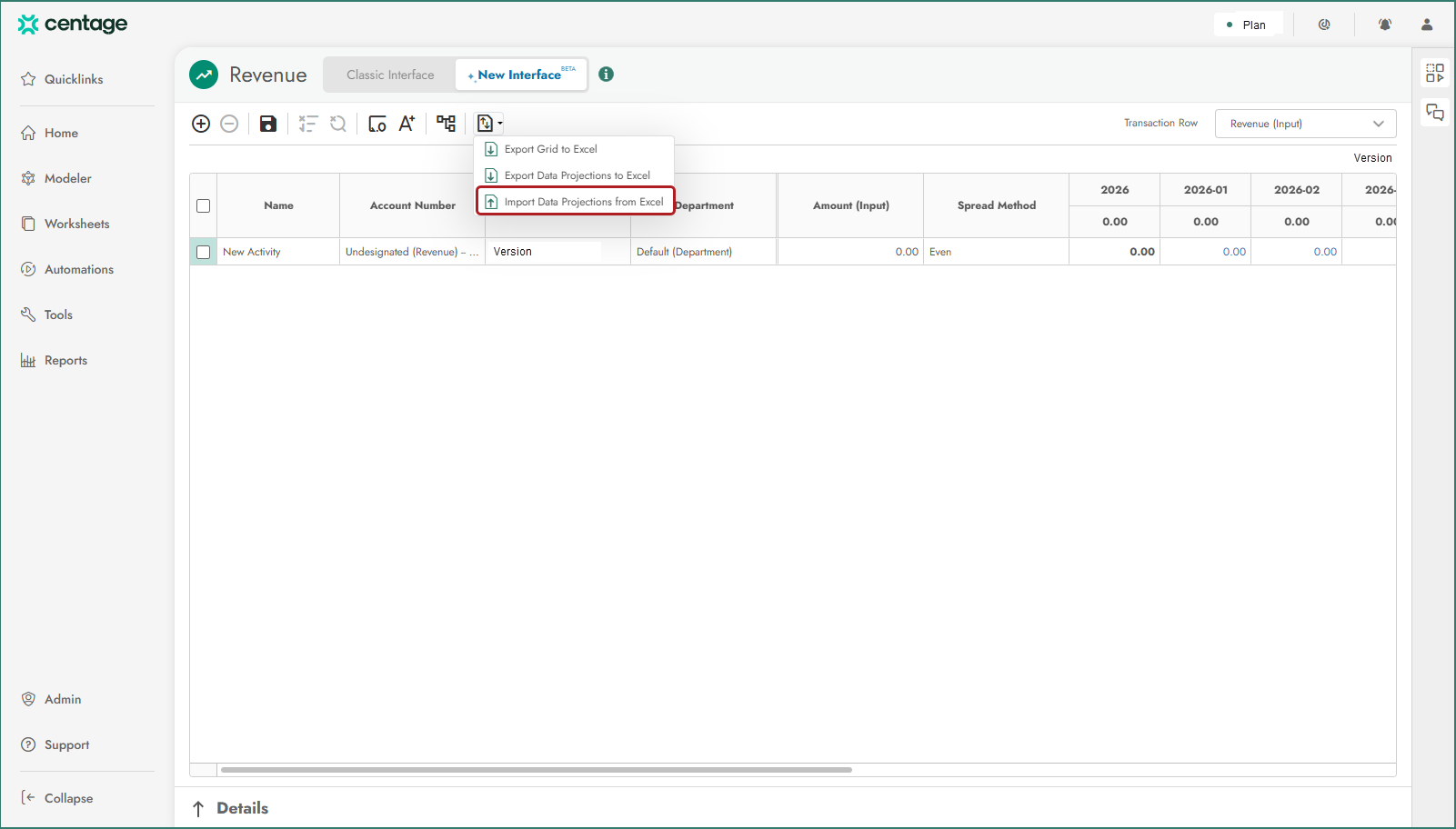
Task: Click the decimal places icon
Action: click(x=377, y=124)
